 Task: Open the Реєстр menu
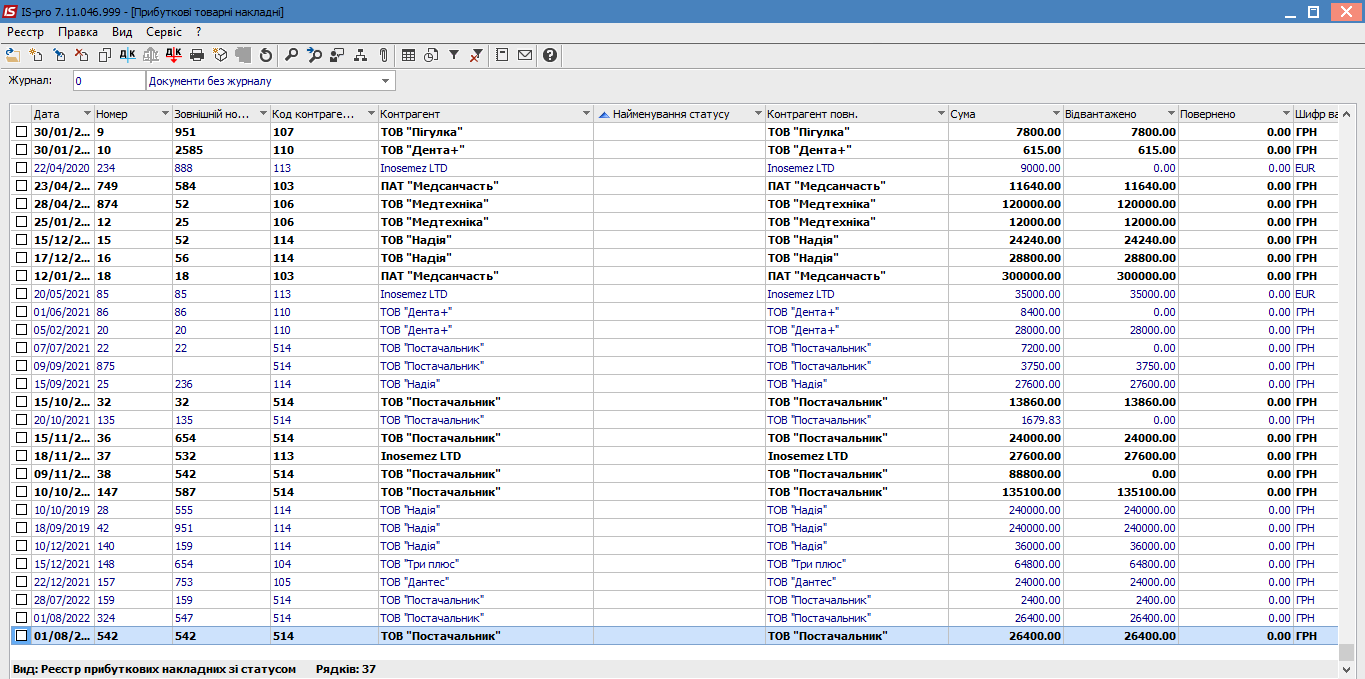(x=26, y=32)
